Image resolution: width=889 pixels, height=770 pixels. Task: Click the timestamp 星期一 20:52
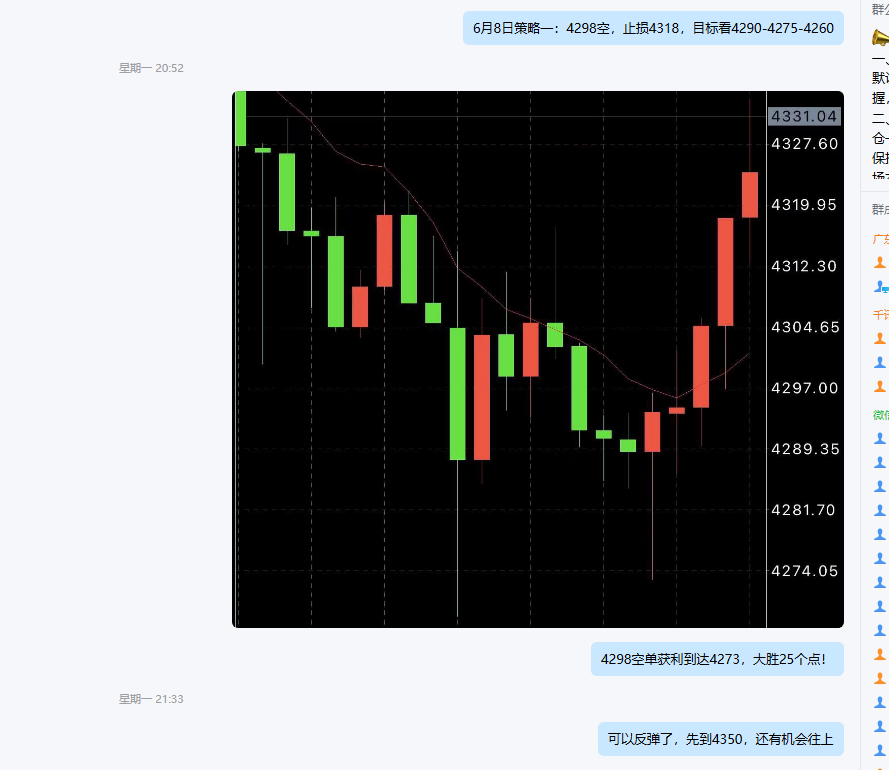coord(151,68)
